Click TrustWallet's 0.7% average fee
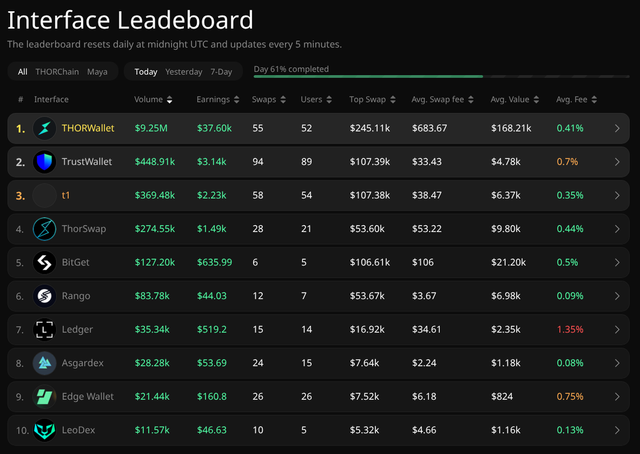The height and width of the screenshot is (454, 640). coord(567,162)
